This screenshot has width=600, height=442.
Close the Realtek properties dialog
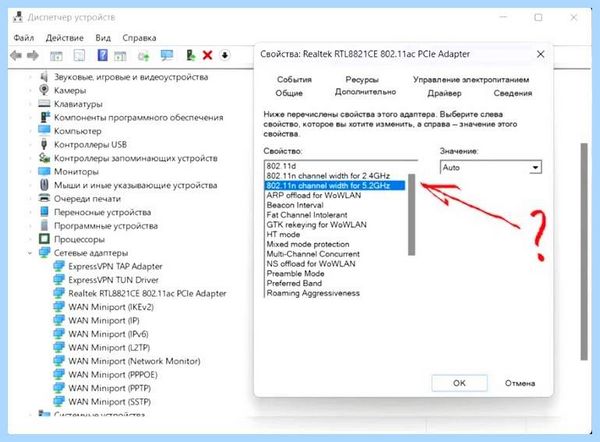(x=540, y=54)
